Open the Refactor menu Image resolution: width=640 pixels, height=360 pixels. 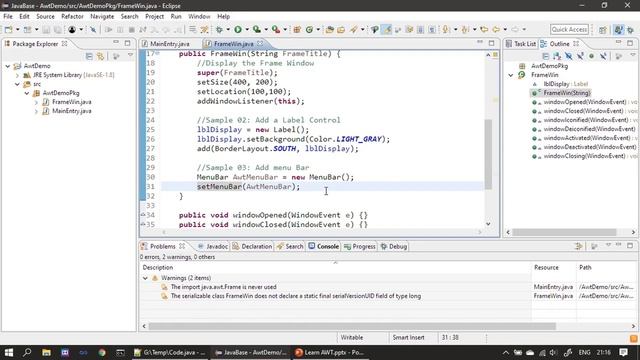coord(72,16)
